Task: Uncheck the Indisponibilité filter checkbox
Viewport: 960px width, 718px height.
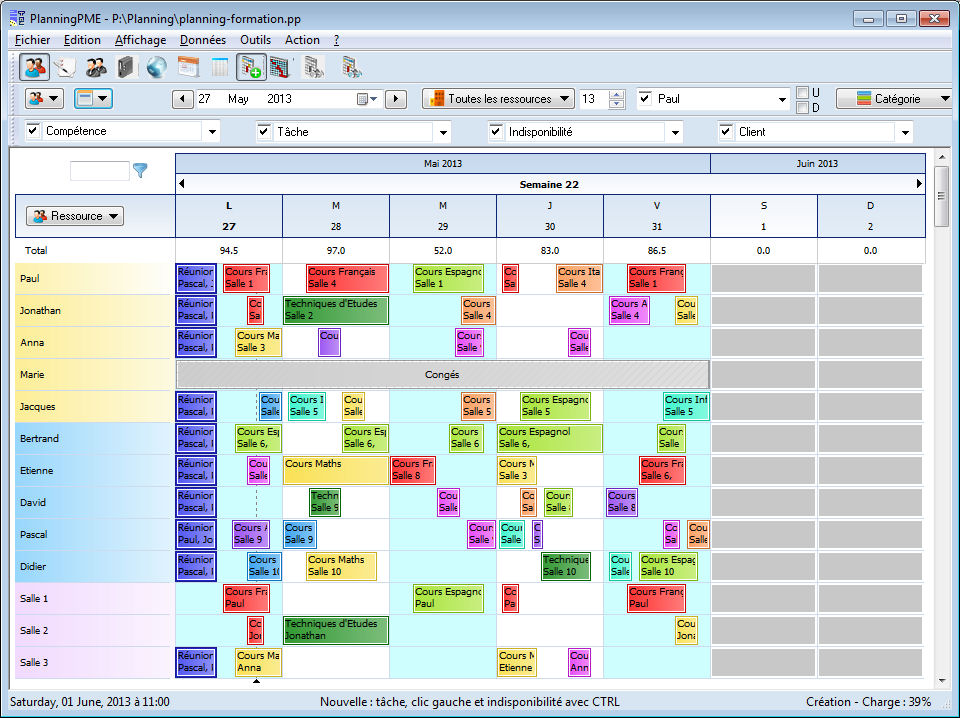Action: (x=496, y=131)
